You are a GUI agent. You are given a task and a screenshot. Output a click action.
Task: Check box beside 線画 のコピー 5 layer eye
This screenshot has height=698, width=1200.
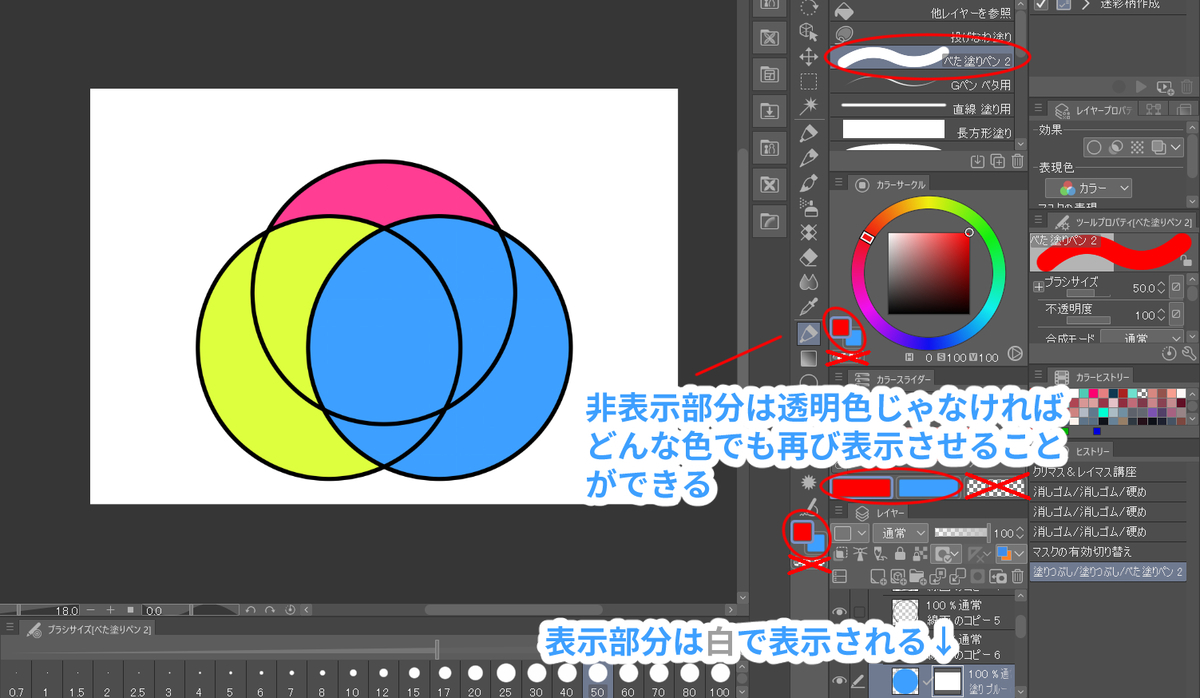coord(859,612)
